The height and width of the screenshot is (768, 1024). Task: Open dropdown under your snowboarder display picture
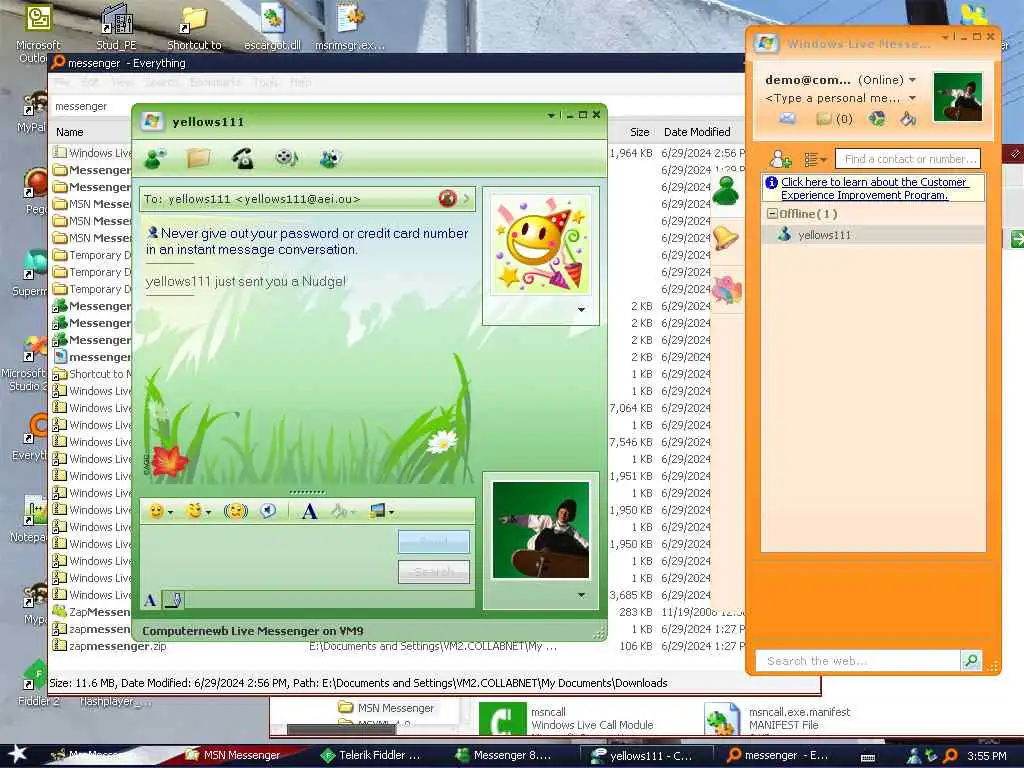(581, 595)
